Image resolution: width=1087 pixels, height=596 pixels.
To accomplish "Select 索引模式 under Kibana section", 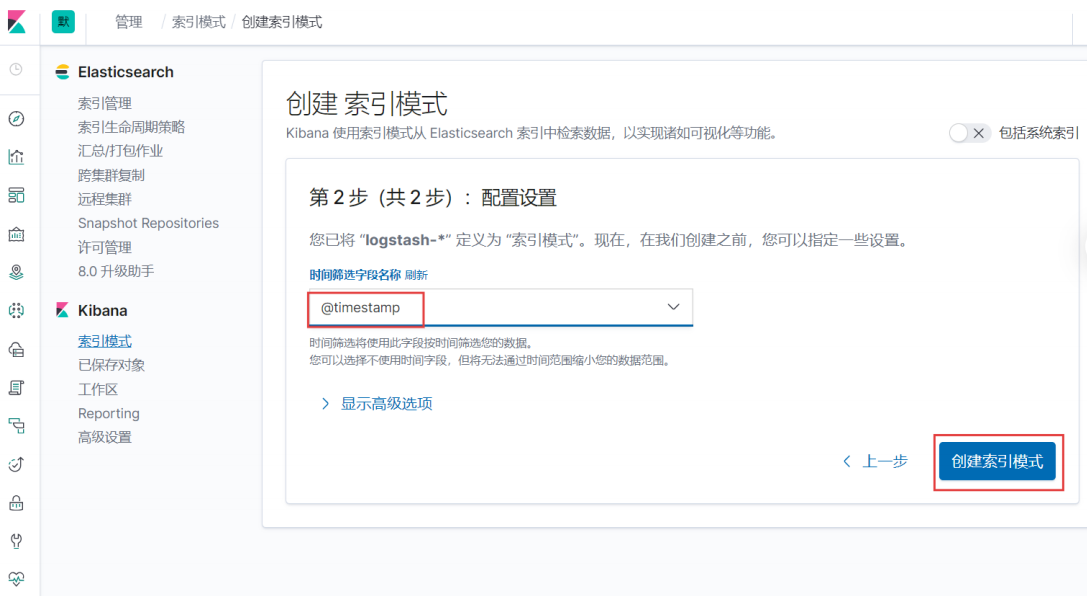I will 105,341.
